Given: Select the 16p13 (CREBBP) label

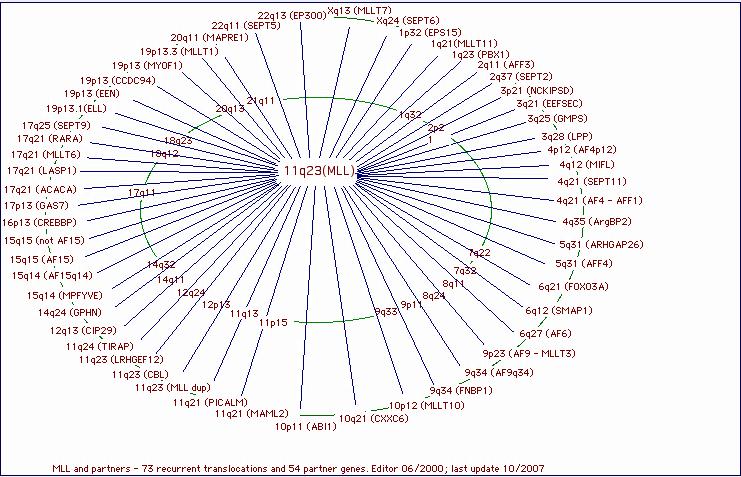Looking at the screenshot, I should tap(39, 222).
